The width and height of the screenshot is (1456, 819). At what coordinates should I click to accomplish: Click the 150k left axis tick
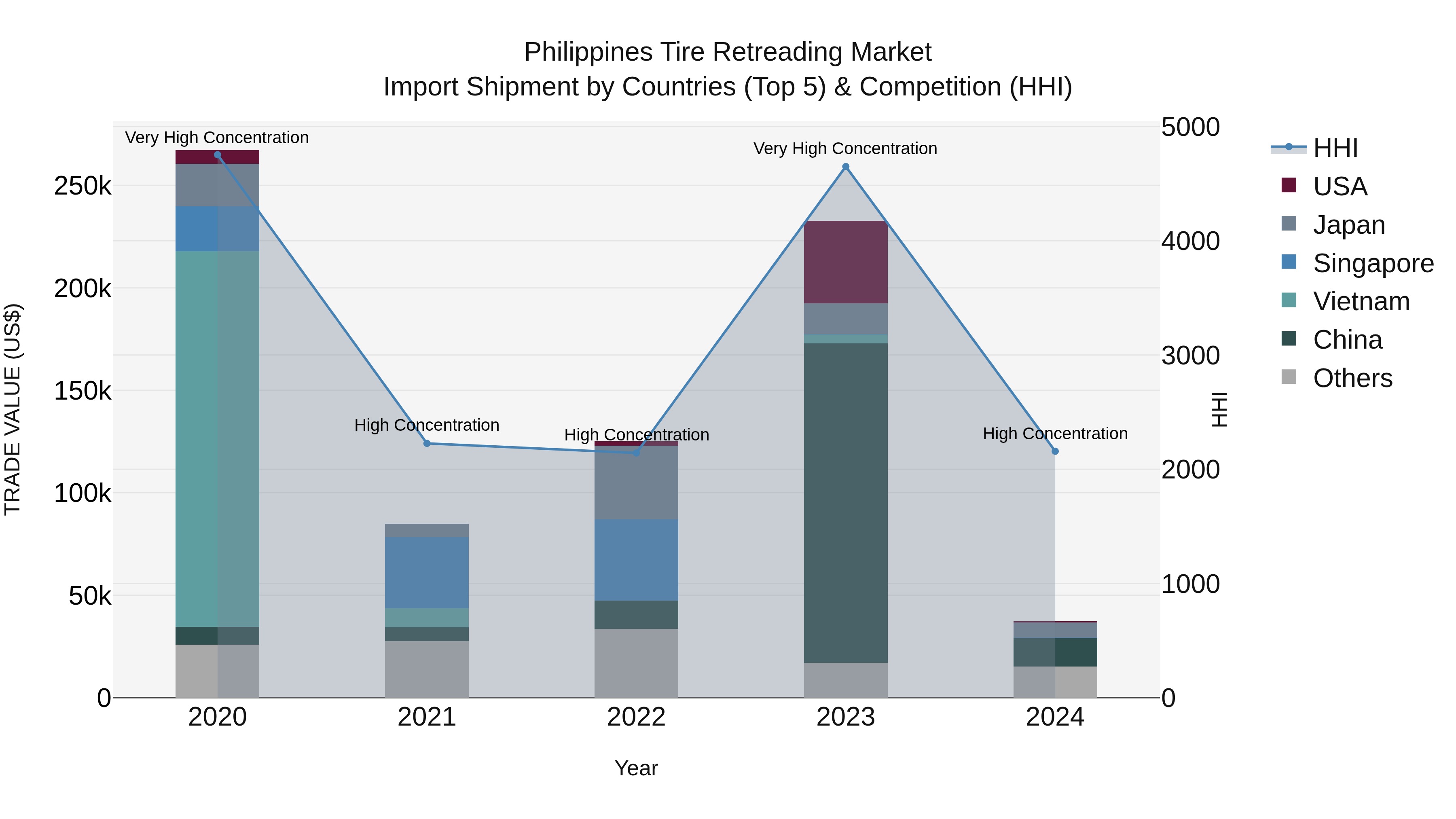pyautogui.click(x=83, y=391)
